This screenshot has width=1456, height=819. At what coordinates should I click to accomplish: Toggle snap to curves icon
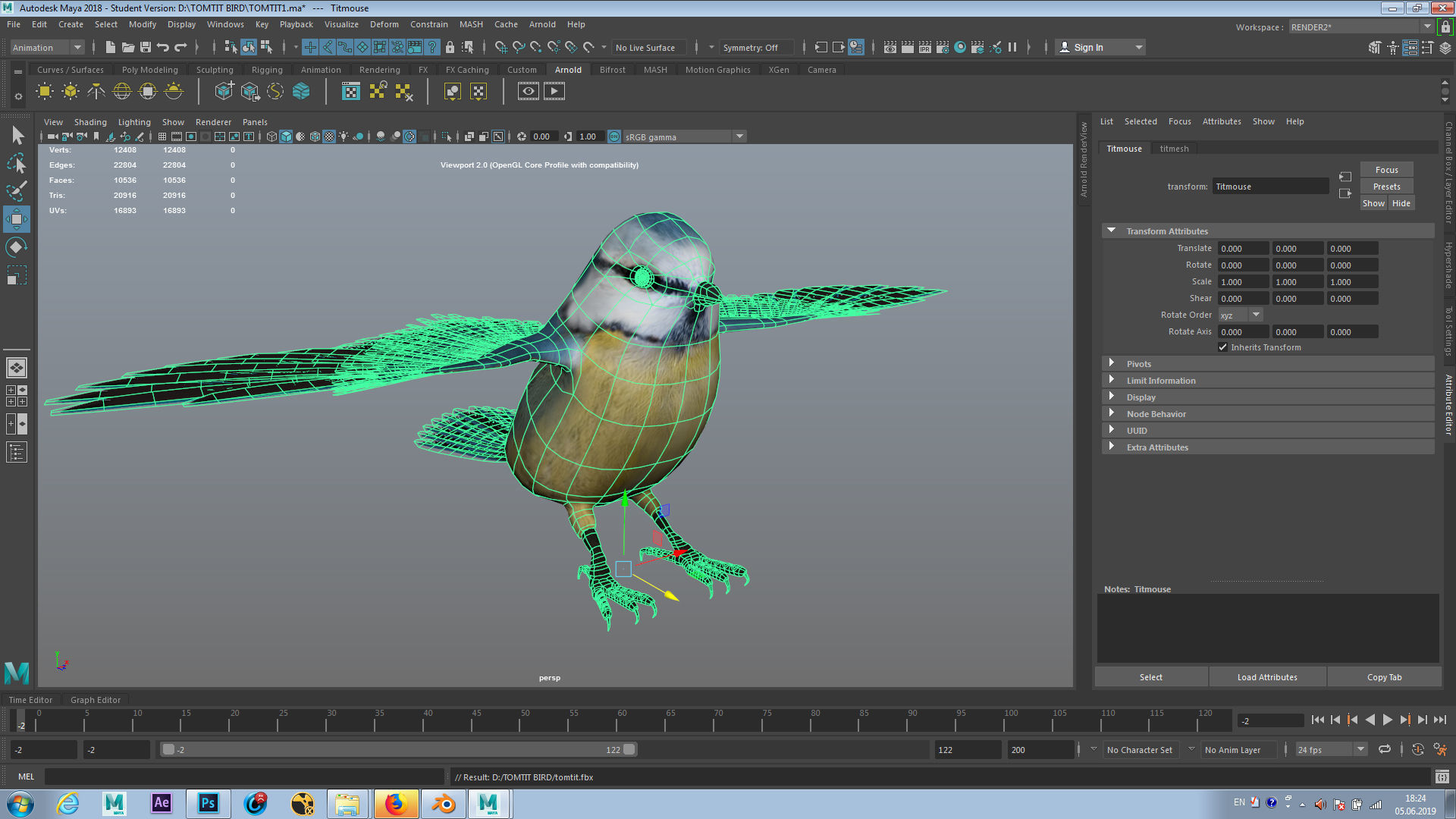[x=519, y=47]
